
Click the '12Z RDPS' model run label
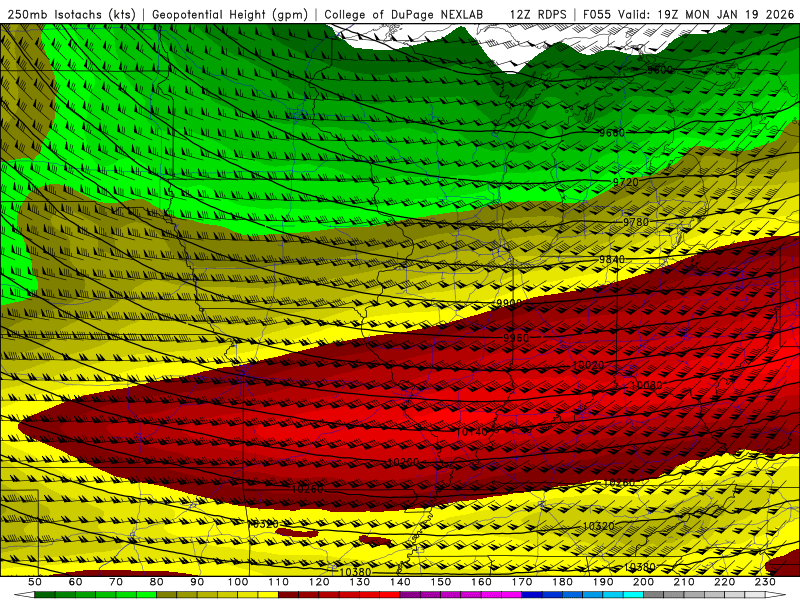pos(538,14)
